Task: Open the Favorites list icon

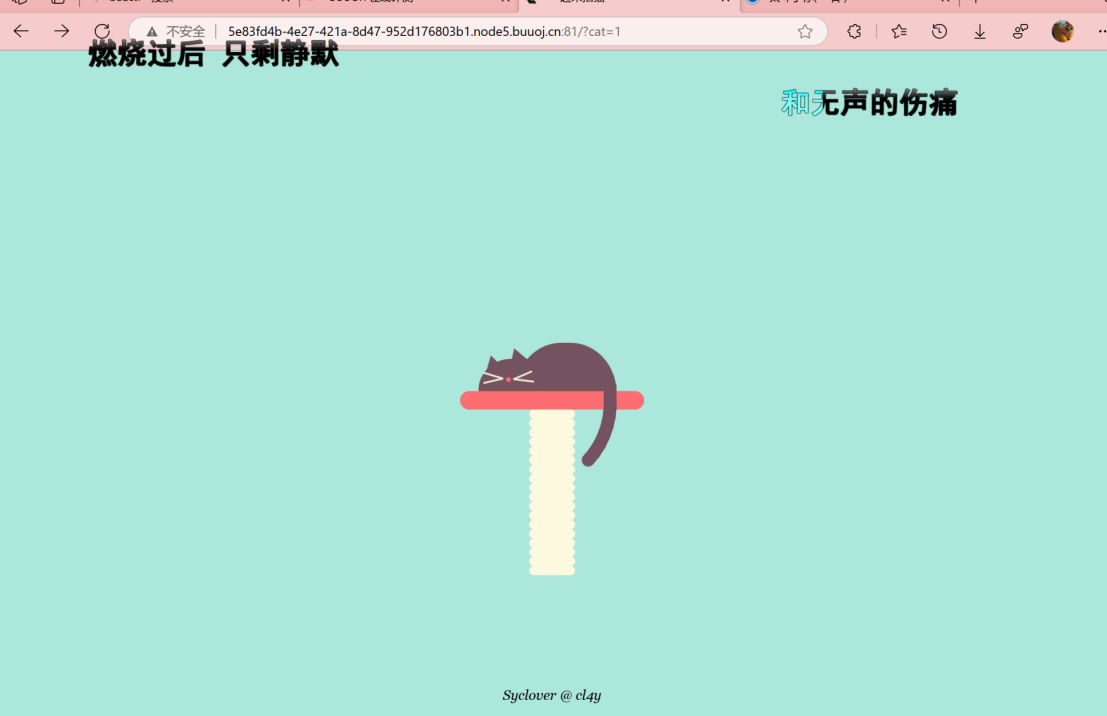Action: (898, 31)
